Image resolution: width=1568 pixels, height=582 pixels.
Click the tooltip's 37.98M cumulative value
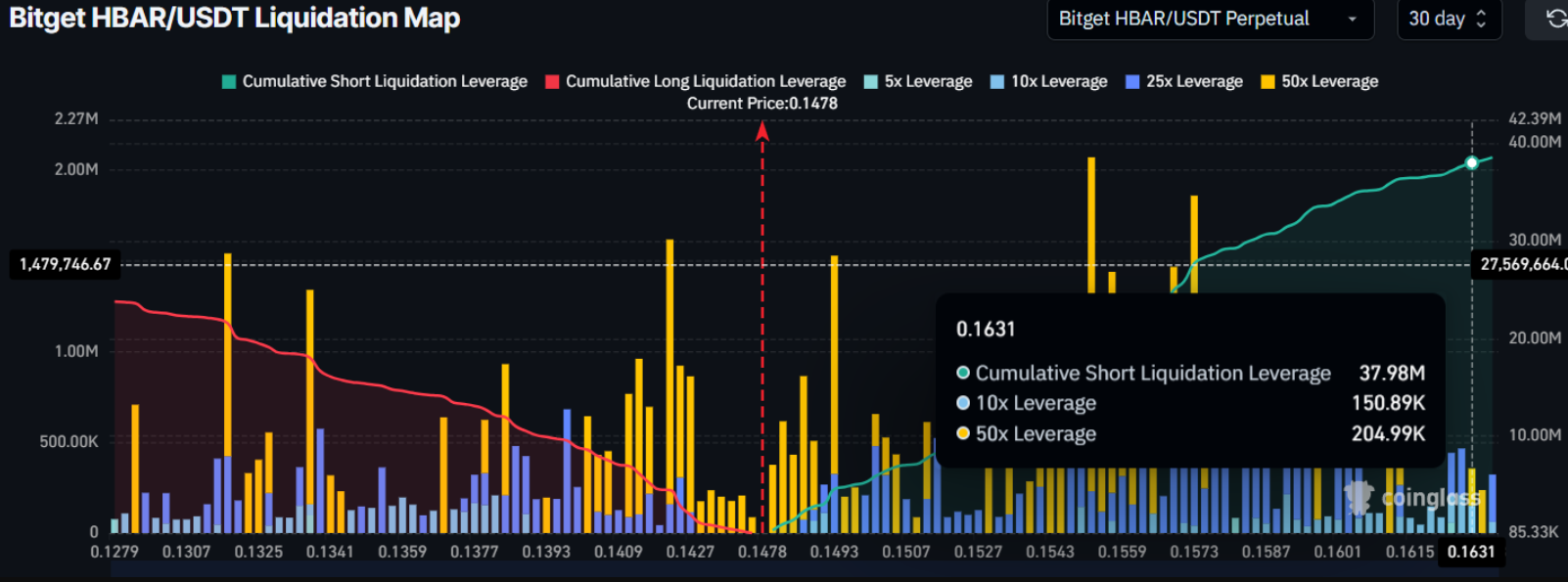(1392, 373)
